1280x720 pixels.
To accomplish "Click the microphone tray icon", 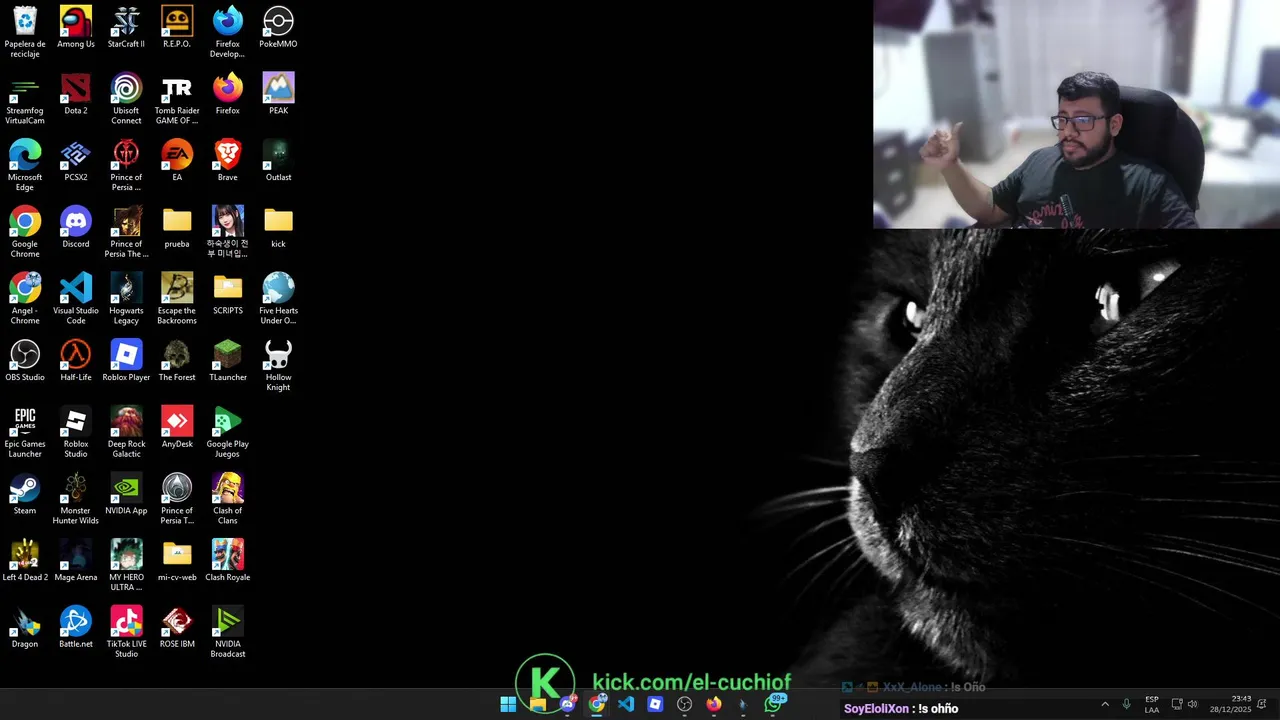I will point(1127,704).
